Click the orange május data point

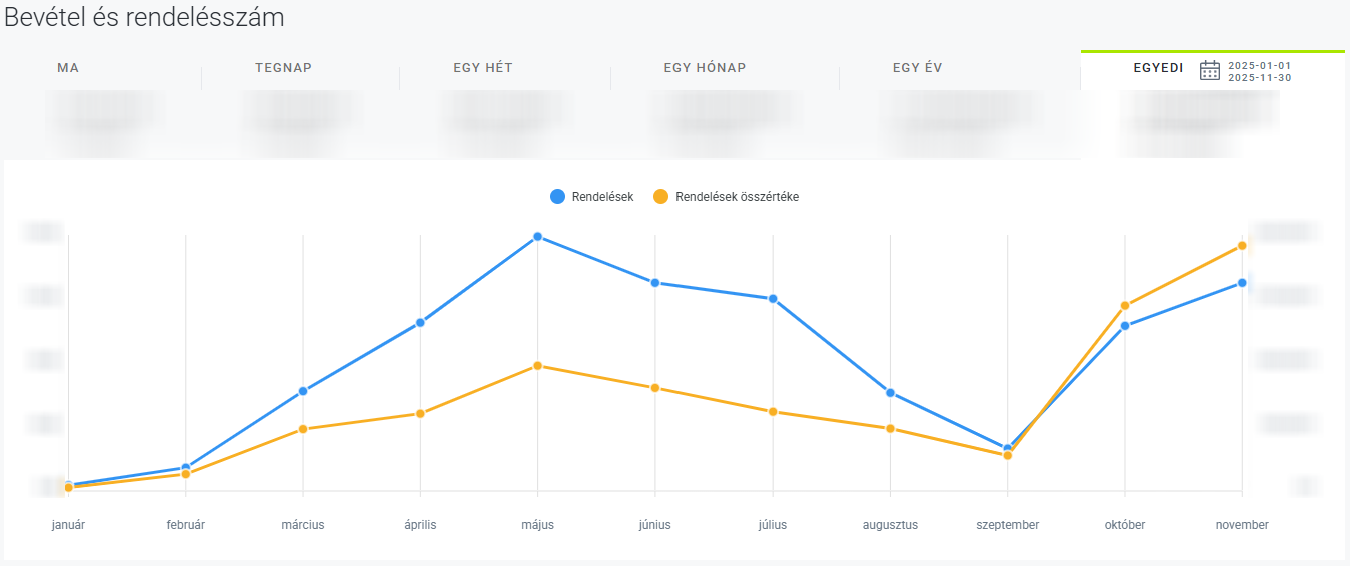coord(538,366)
